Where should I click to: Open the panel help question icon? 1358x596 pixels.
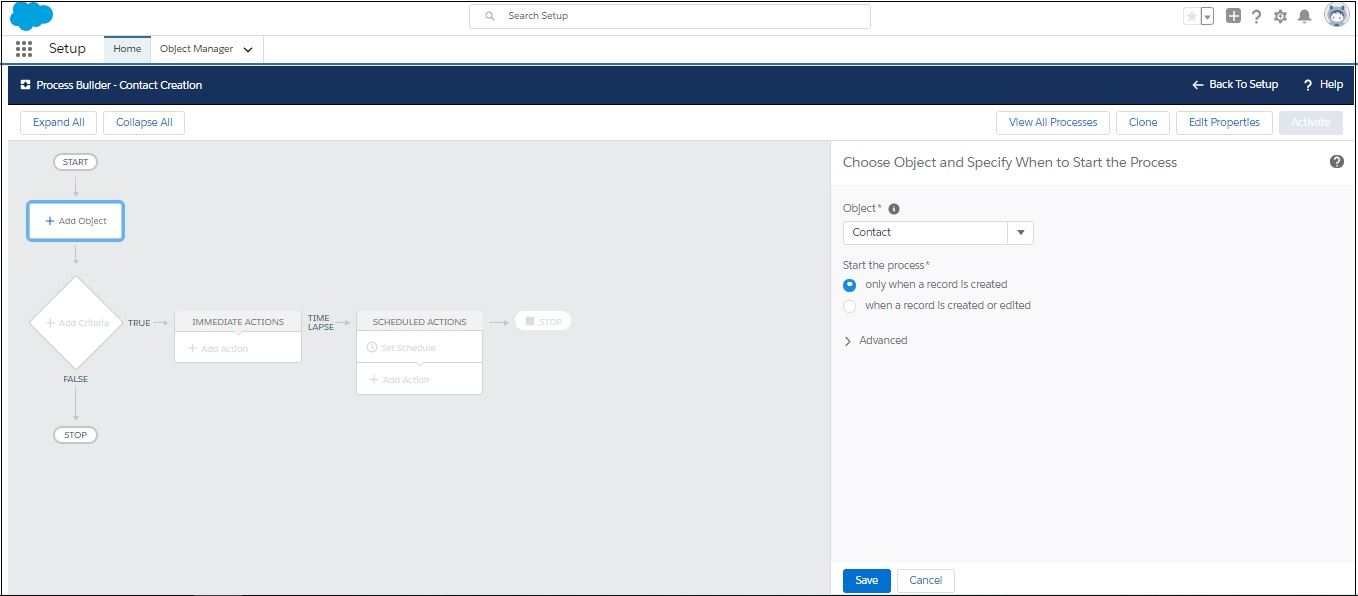(x=1337, y=162)
